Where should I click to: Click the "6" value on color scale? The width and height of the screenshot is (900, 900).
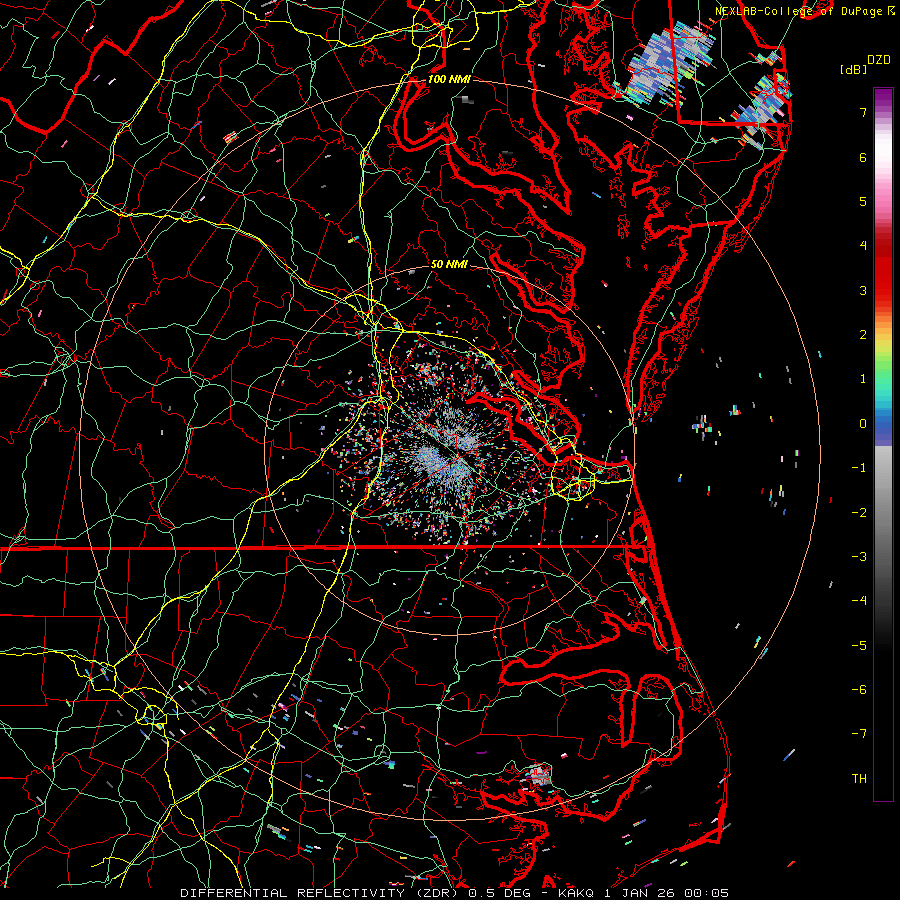(x=863, y=157)
